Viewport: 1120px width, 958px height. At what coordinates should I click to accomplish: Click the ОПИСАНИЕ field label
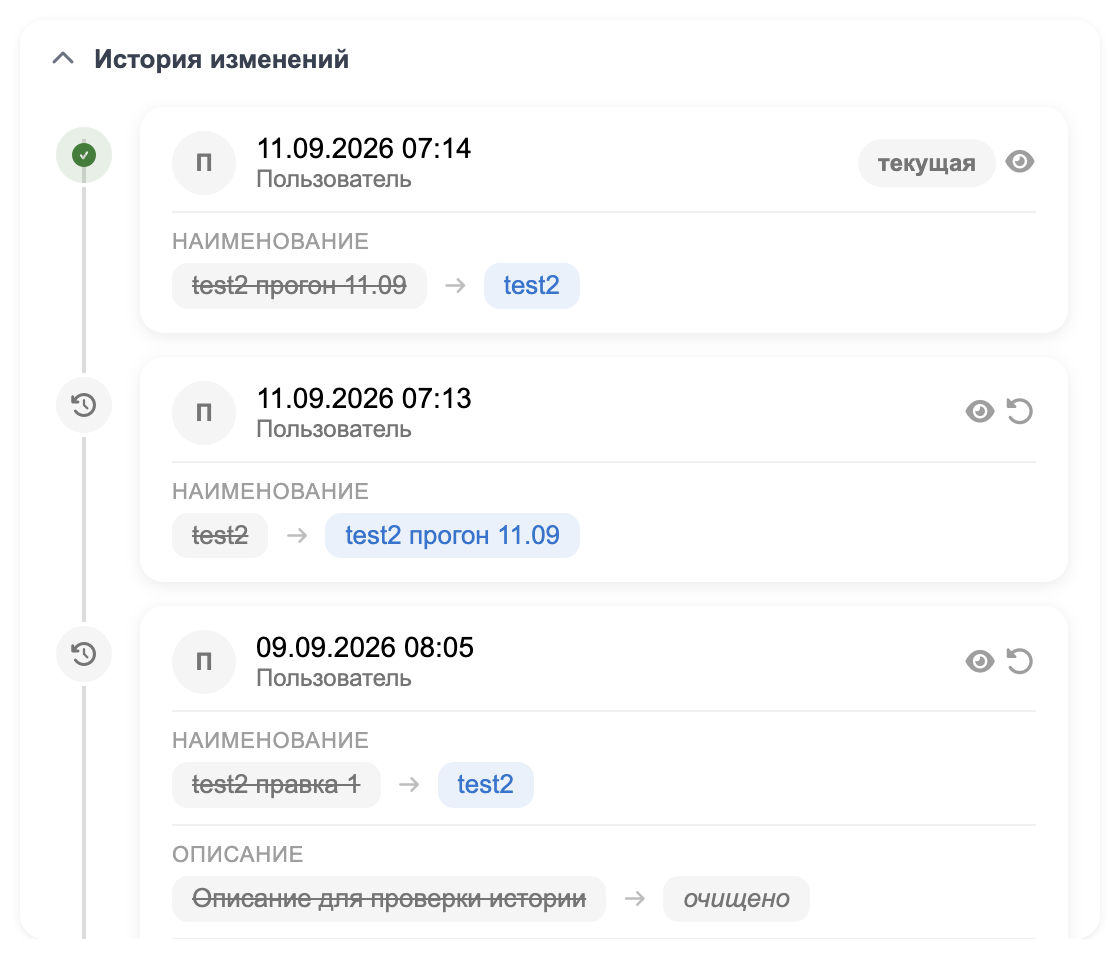(x=238, y=854)
